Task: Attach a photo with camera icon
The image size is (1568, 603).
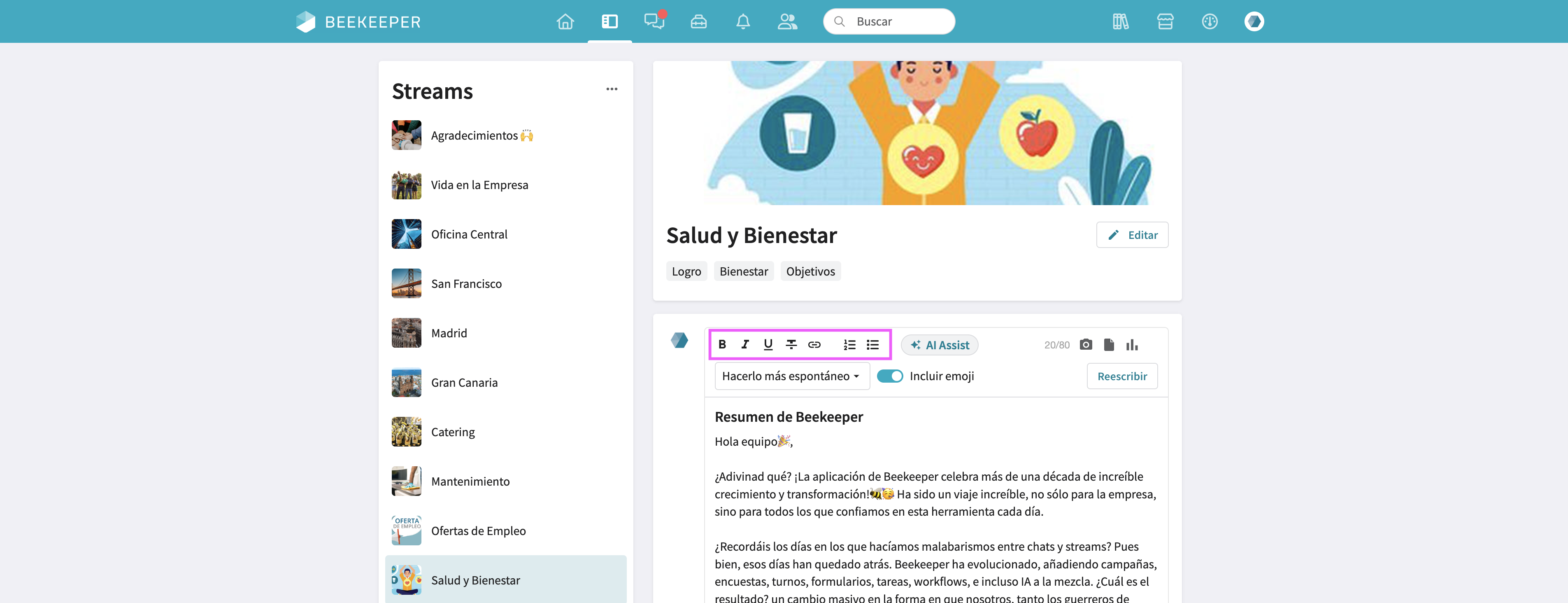Action: point(1085,345)
